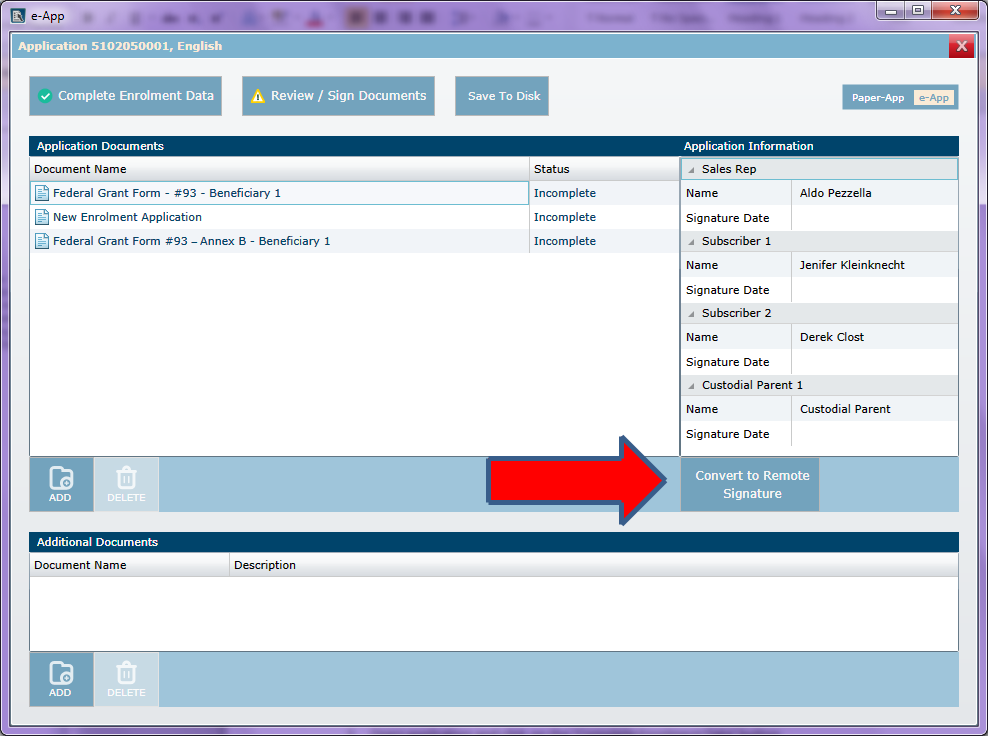Click the Add folder icon under Additional Documents
988x736 pixels.
(61, 674)
